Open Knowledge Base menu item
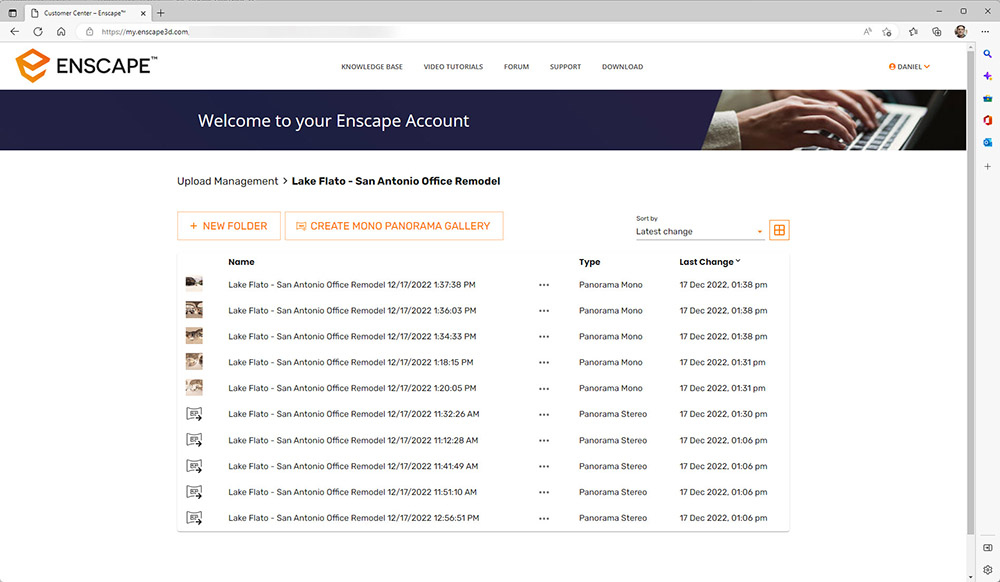Image resolution: width=1000 pixels, height=582 pixels. click(372, 67)
